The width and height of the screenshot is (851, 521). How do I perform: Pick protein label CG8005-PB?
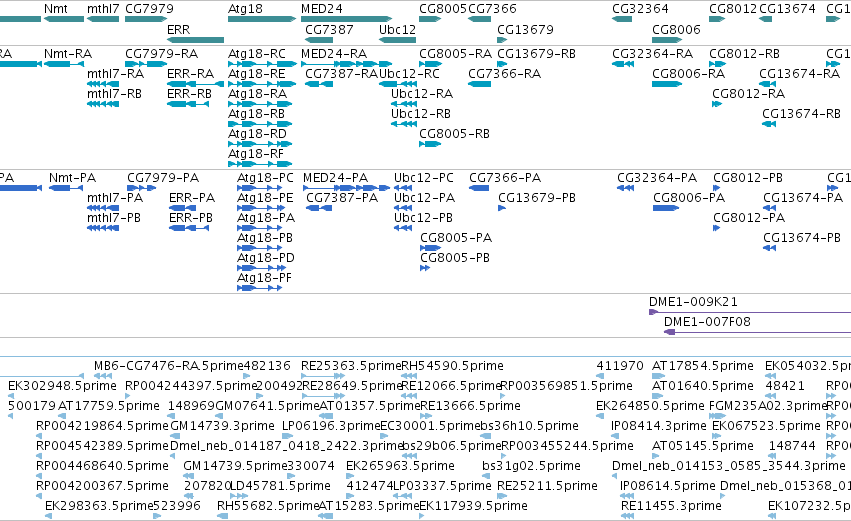(x=455, y=258)
